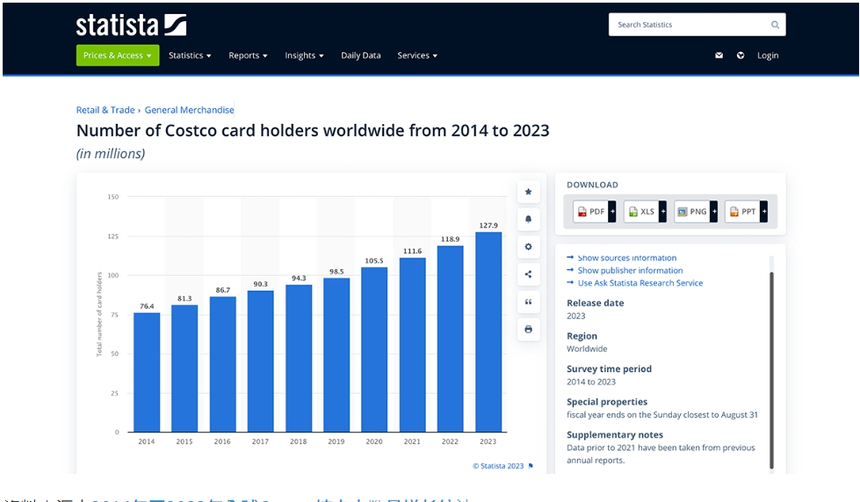Show publisher information link

630,270
